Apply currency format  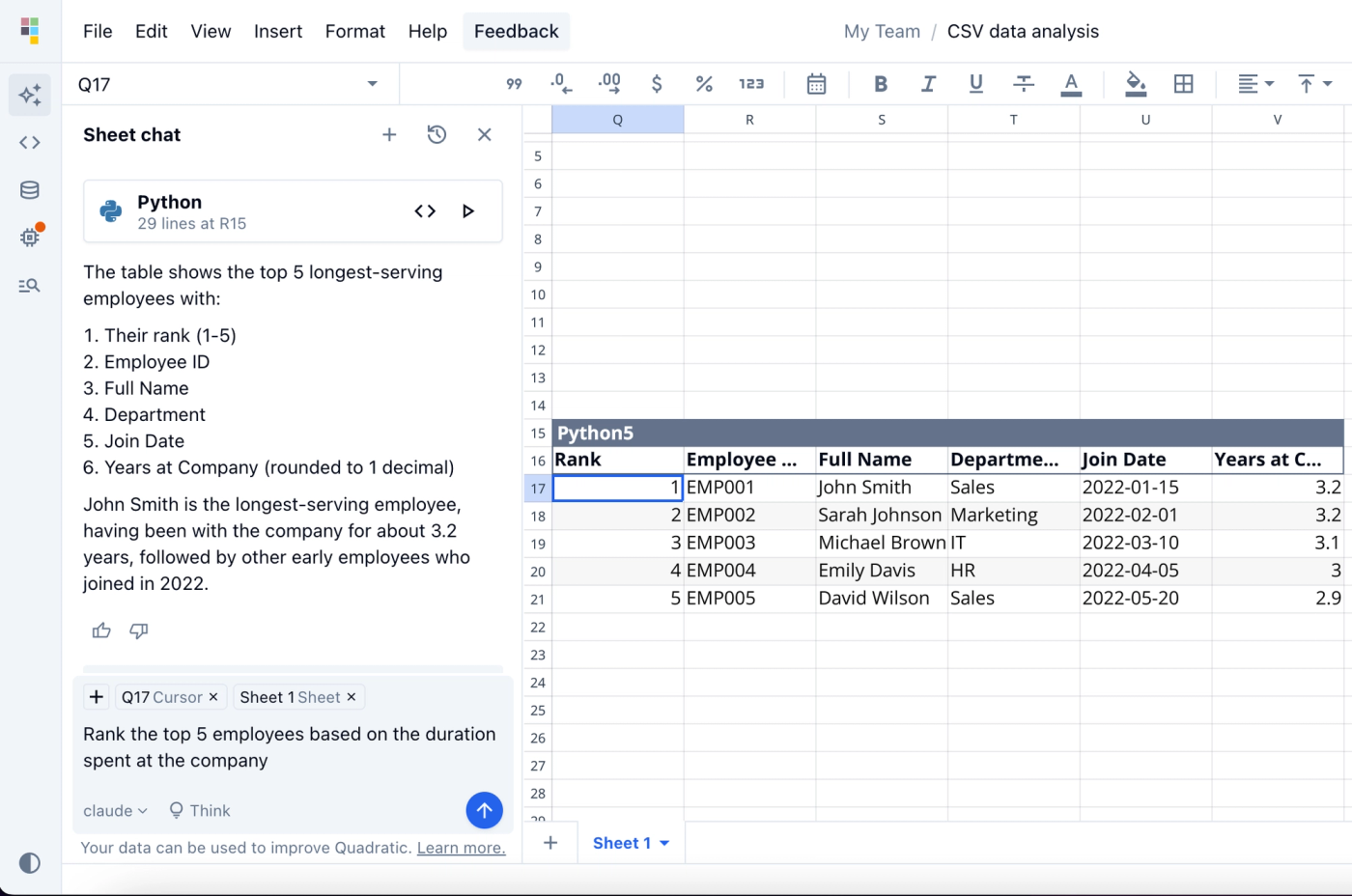(657, 84)
